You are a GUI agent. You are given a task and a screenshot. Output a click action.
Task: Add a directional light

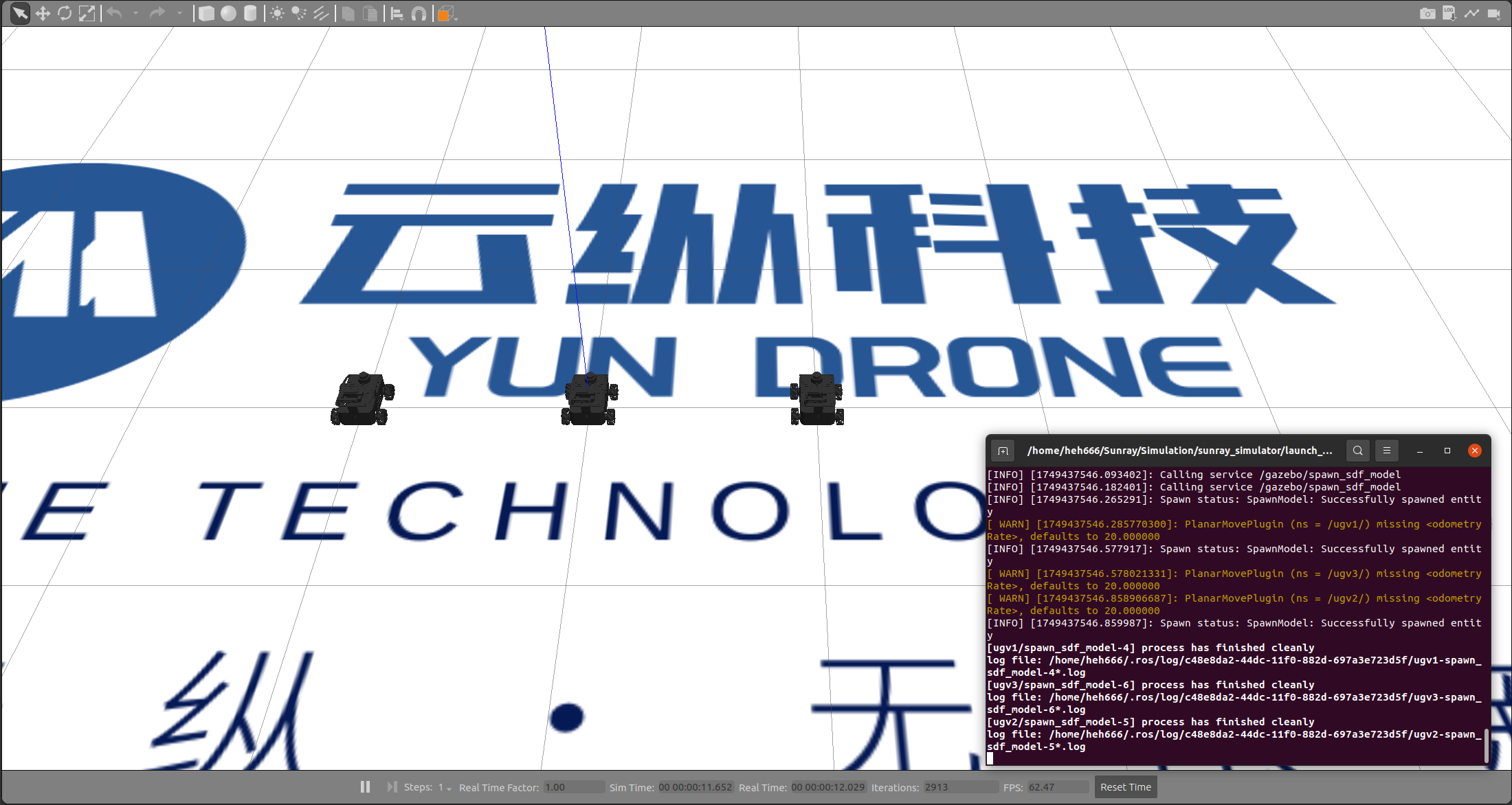click(x=321, y=13)
